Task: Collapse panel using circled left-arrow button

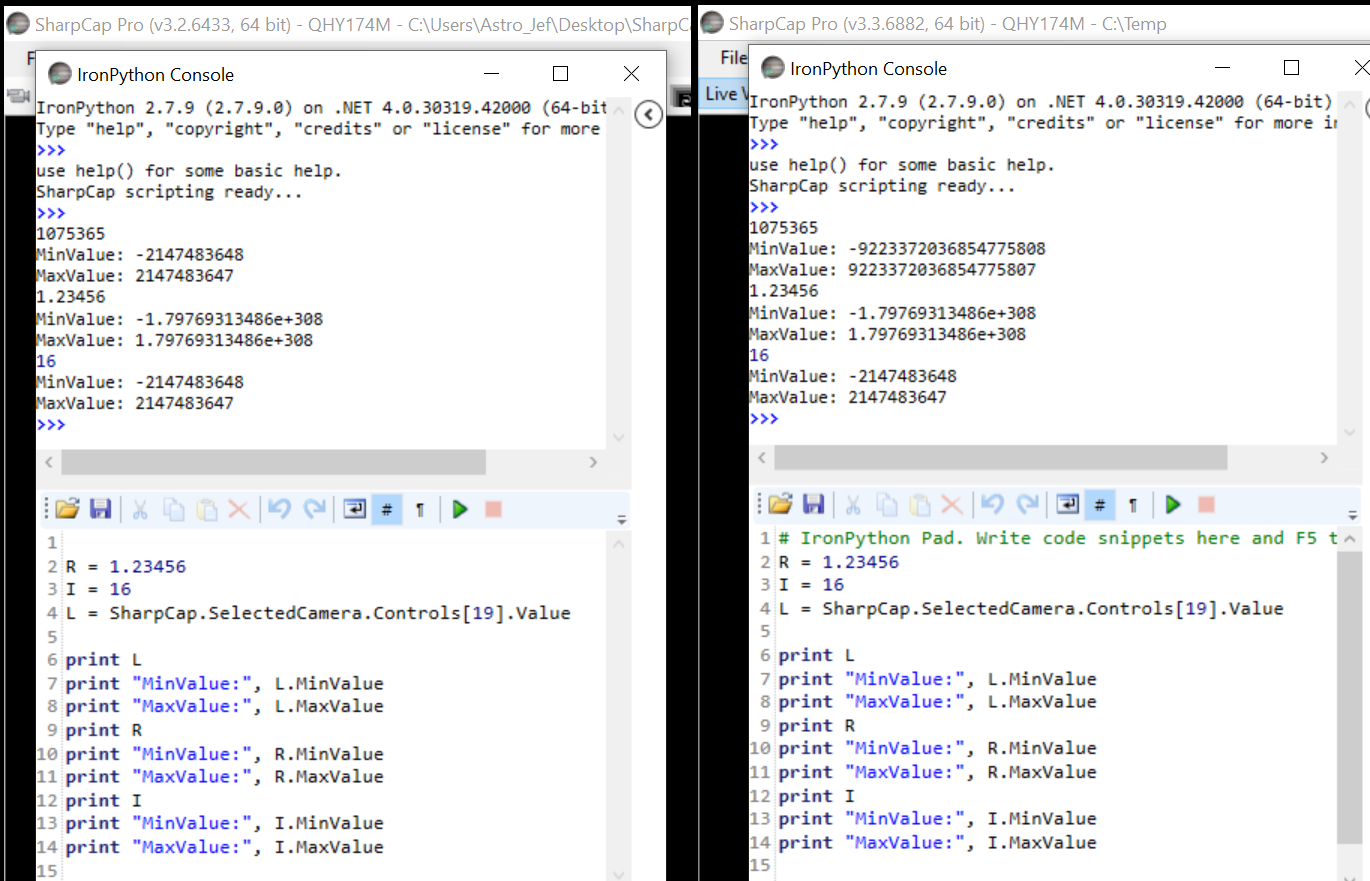Action: (649, 115)
